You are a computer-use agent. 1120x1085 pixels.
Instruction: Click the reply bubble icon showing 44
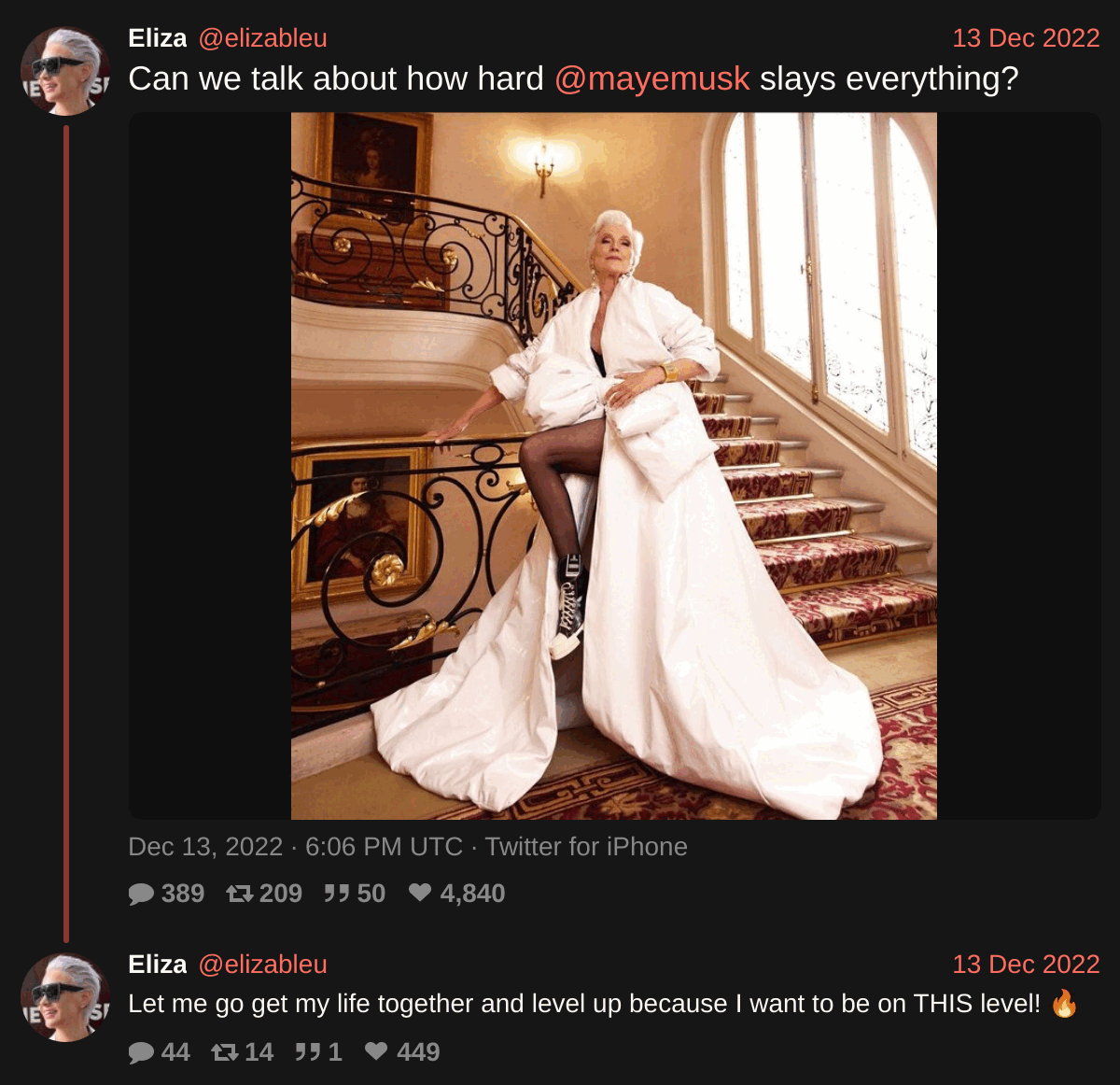click(141, 1053)
